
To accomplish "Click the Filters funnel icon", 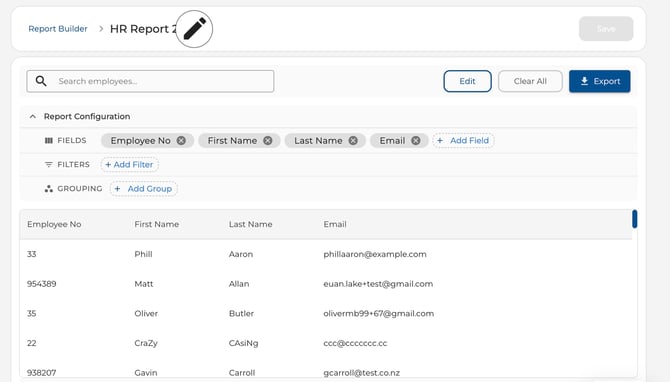I will click(x=49, y=165).
